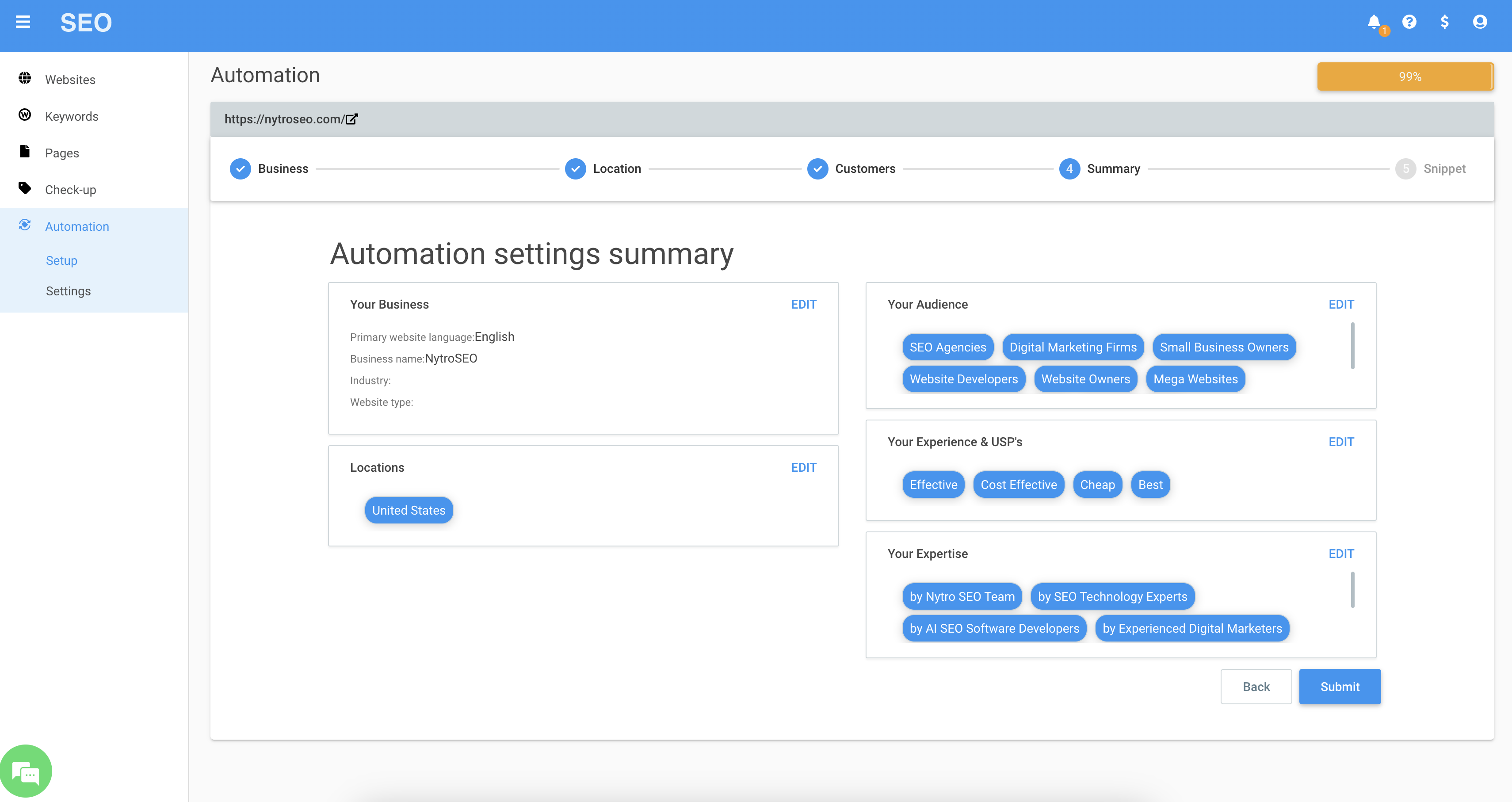Viewport: 1512px width, 802px height.
Task: Click the United States location chip
Action: click(409, 510)
